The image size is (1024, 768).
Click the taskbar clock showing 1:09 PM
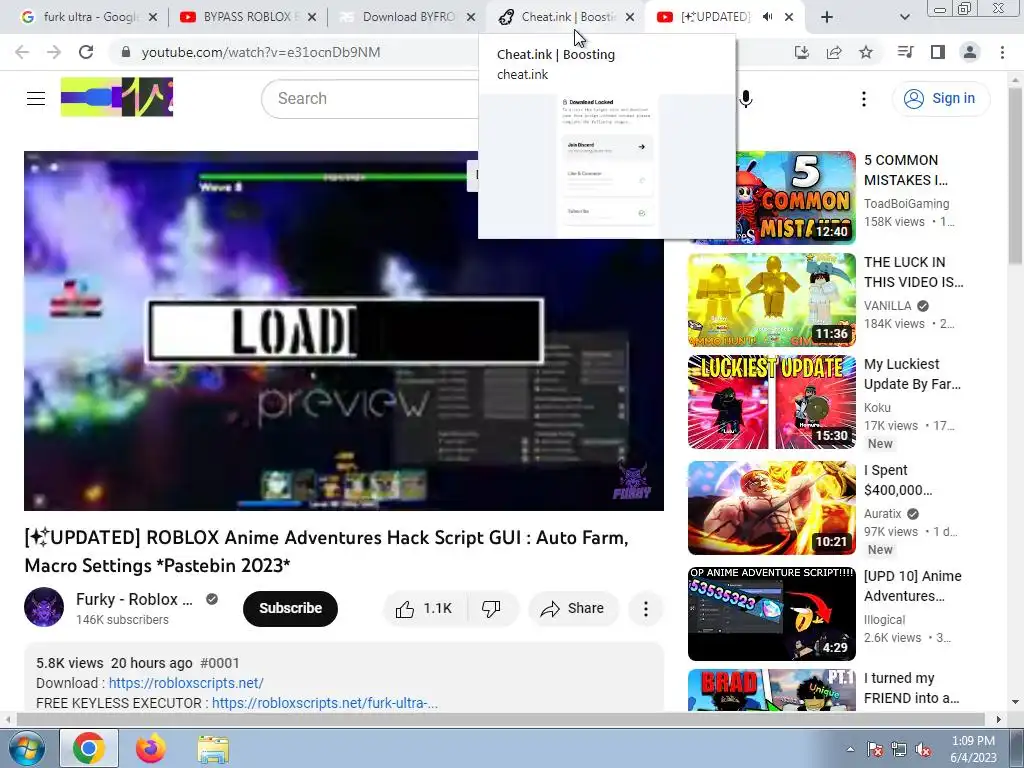[974, 749]
